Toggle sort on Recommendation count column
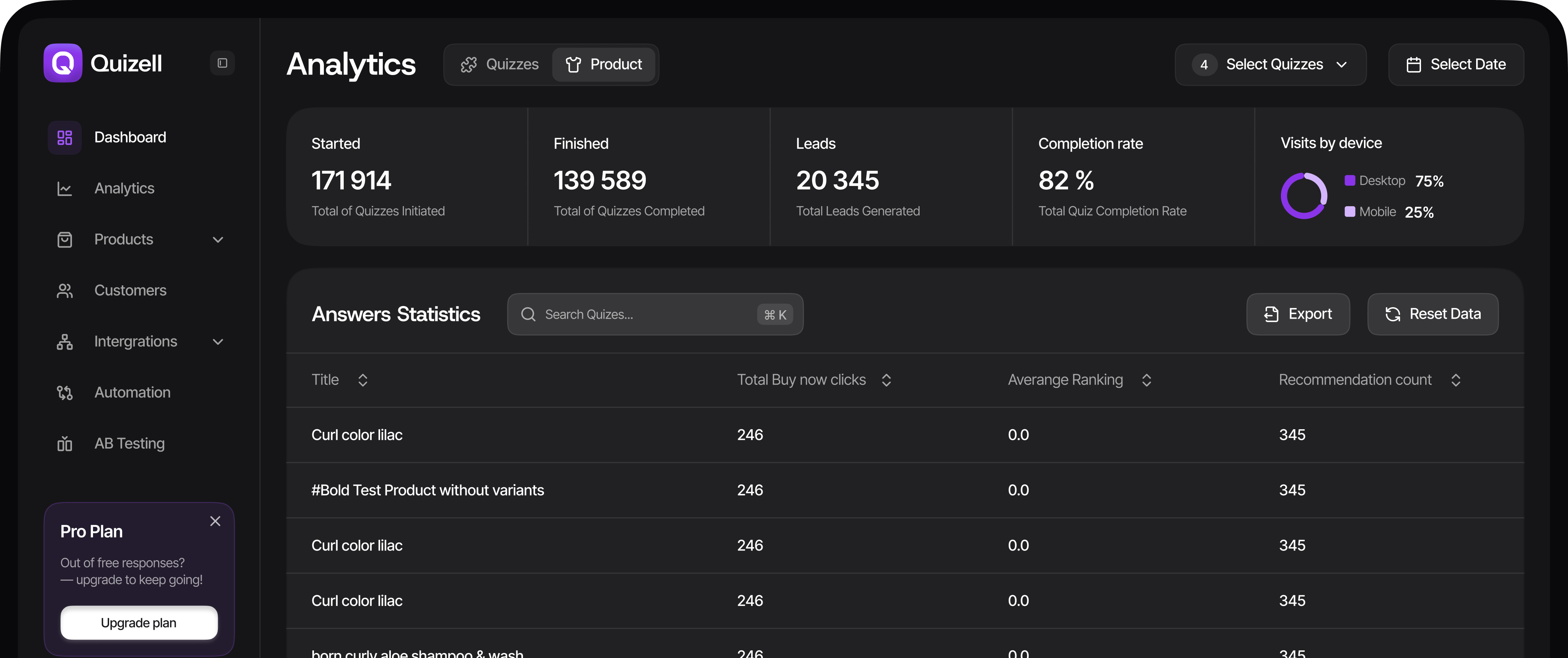 (x=1455, y=380)
